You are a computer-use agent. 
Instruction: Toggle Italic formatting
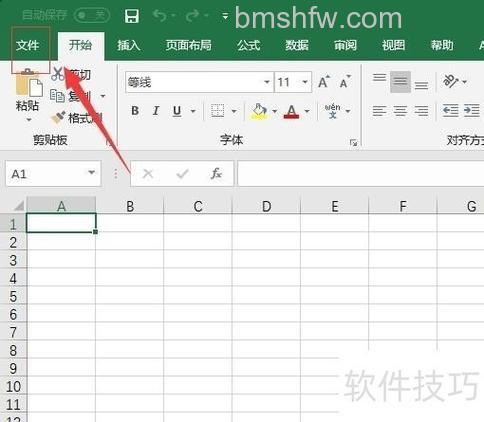point(156,111)
